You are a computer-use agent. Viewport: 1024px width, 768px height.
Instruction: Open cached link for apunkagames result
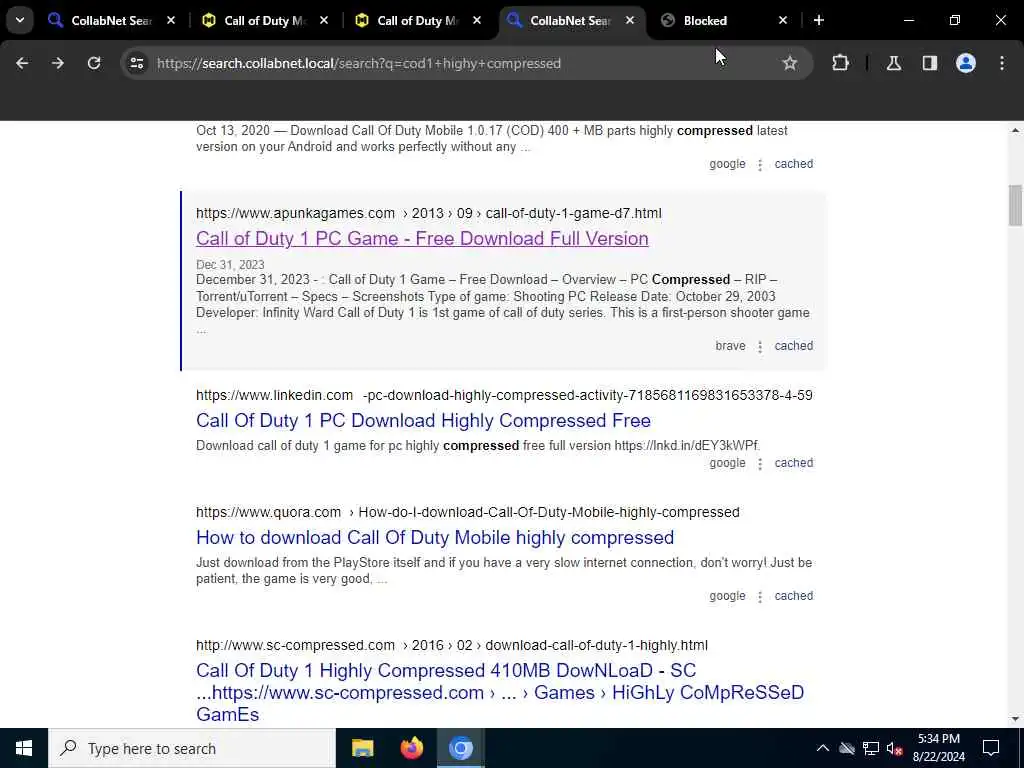coord(793,346)
